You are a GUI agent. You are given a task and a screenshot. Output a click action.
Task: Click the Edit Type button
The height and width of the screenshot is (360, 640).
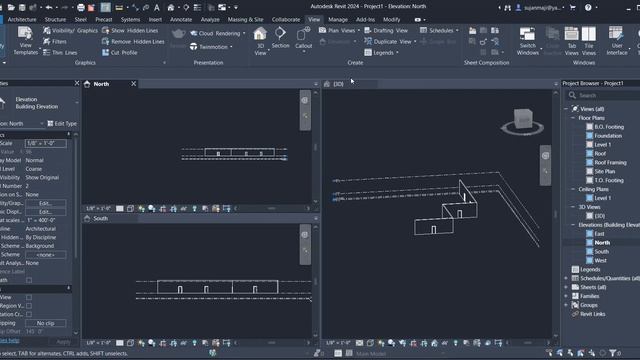click(x=62, y=123)
